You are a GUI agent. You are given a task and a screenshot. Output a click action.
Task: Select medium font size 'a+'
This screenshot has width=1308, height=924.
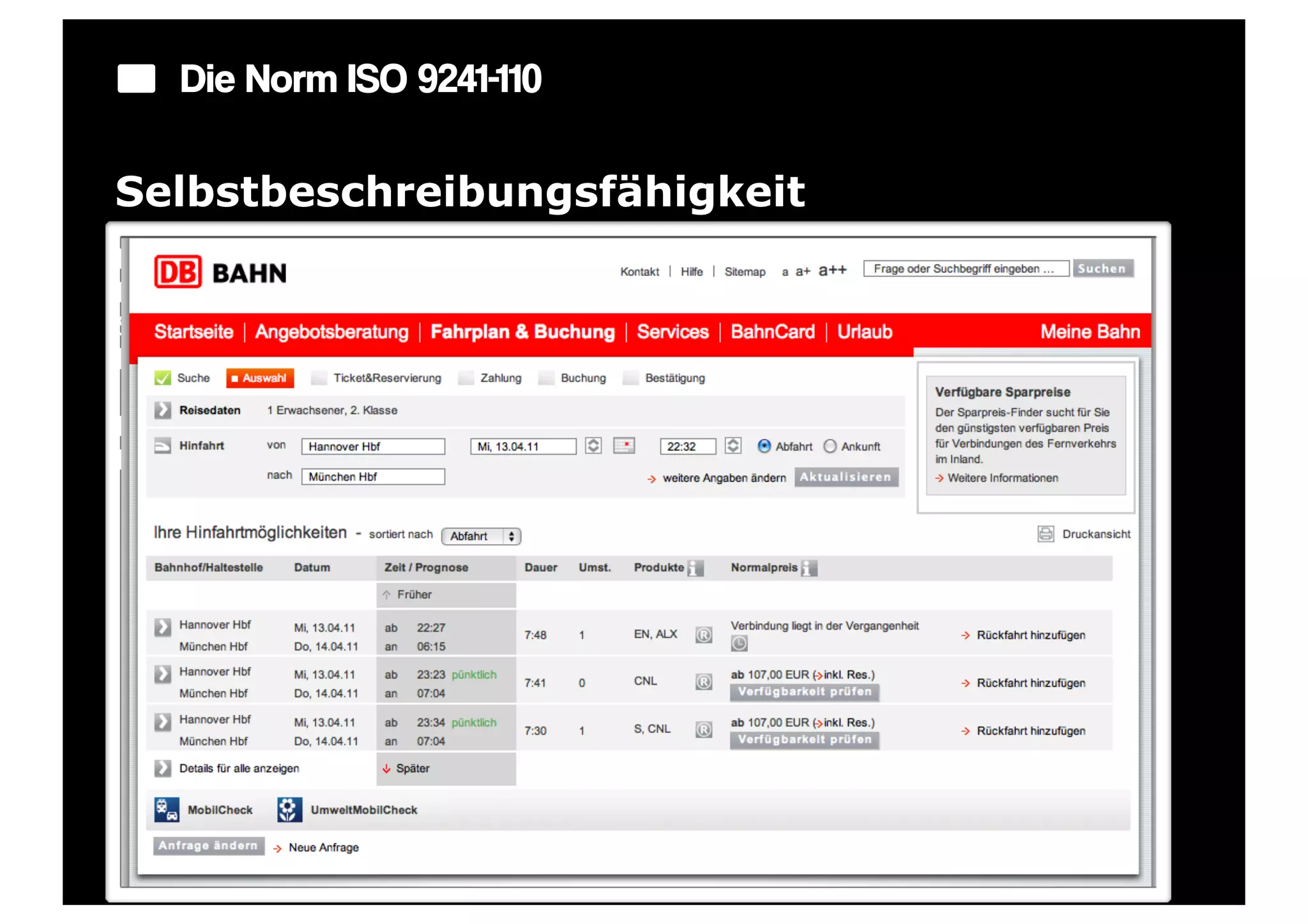click(803, 271)
